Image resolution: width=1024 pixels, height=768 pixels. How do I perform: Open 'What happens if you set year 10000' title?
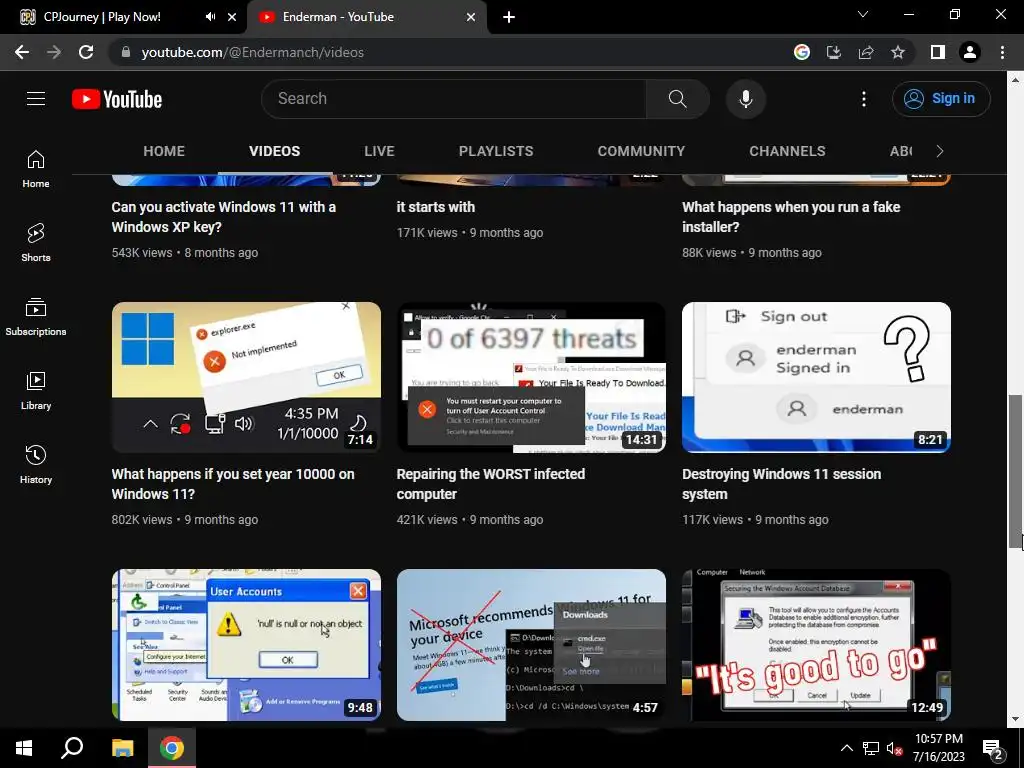tap(233, 484)
